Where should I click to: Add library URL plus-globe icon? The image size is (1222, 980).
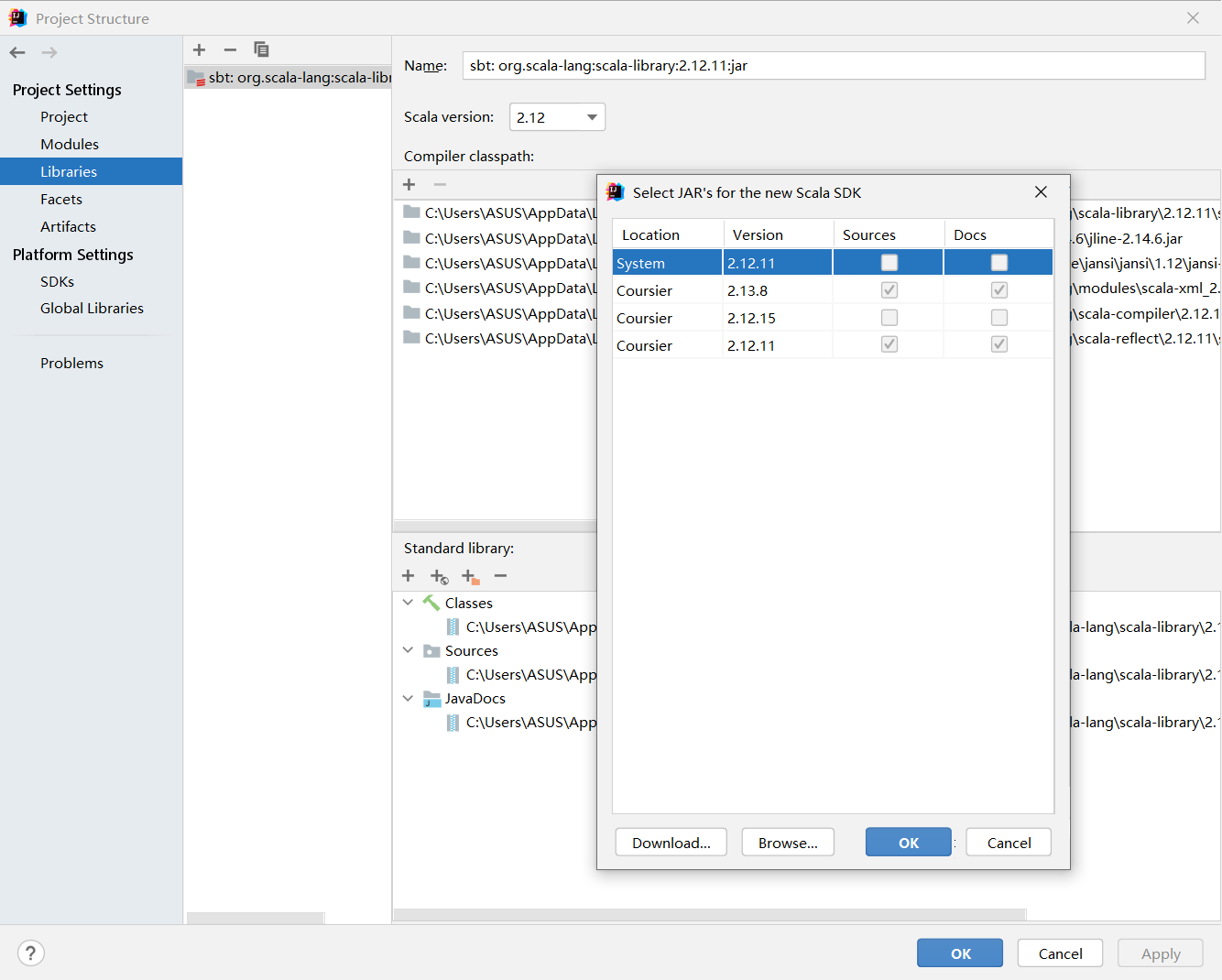click(x=440, y=576)
